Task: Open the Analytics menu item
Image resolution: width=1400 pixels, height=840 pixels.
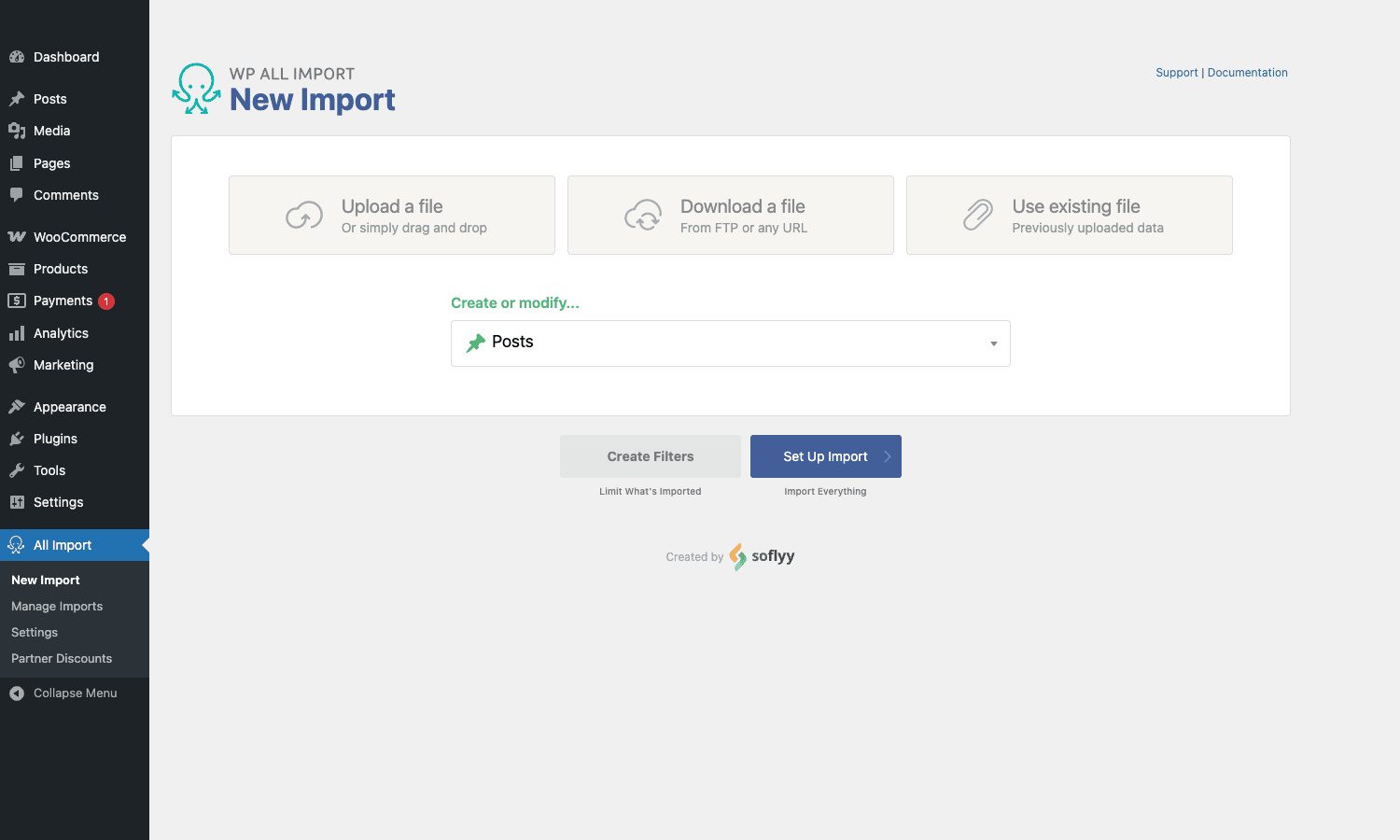Action: click(x=75, y=333)
